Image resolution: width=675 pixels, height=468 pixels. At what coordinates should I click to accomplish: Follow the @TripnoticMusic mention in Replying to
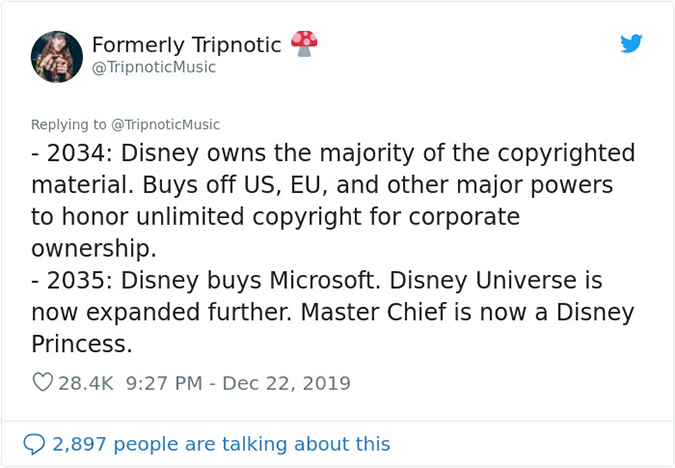(x=165, y=125)
